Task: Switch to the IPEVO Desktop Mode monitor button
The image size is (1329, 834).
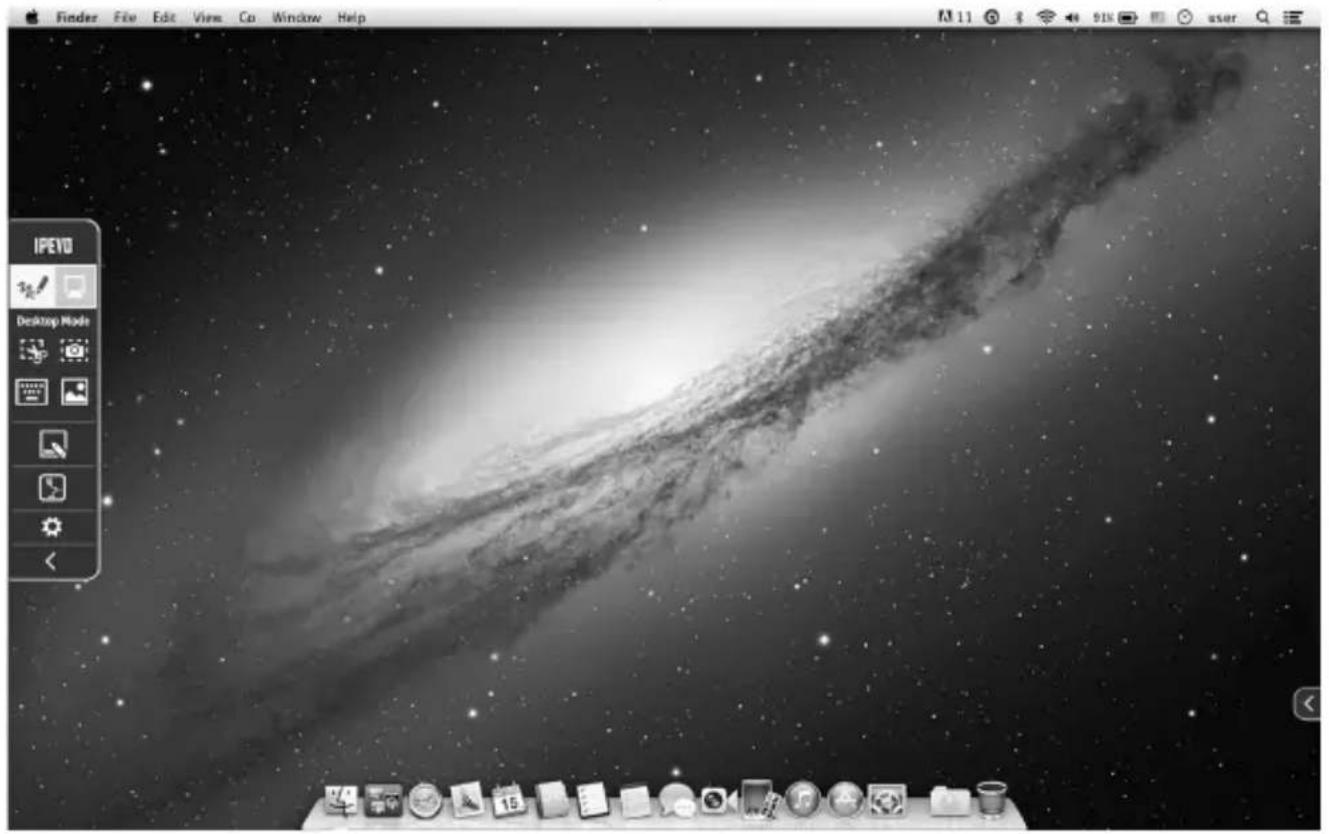Action: [75, 287]
